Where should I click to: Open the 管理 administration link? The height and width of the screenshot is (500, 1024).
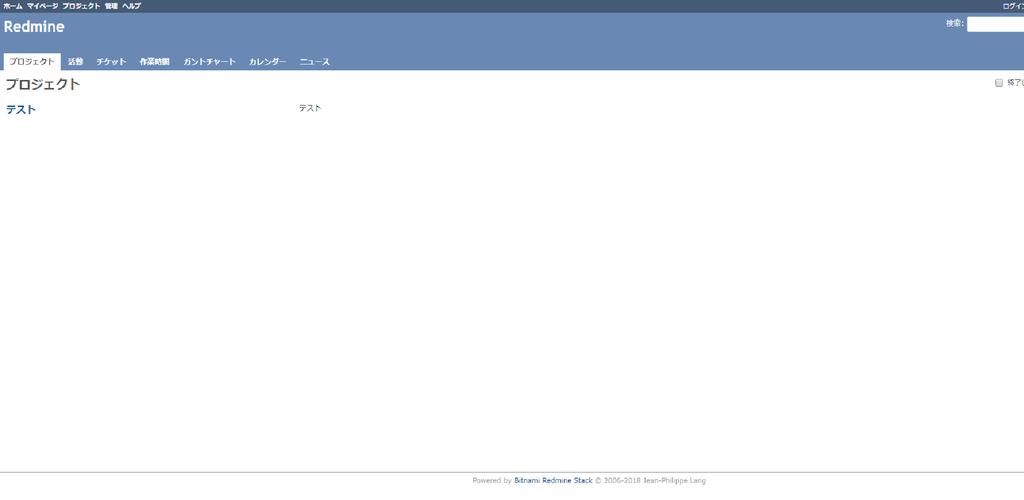pos(111,6)
